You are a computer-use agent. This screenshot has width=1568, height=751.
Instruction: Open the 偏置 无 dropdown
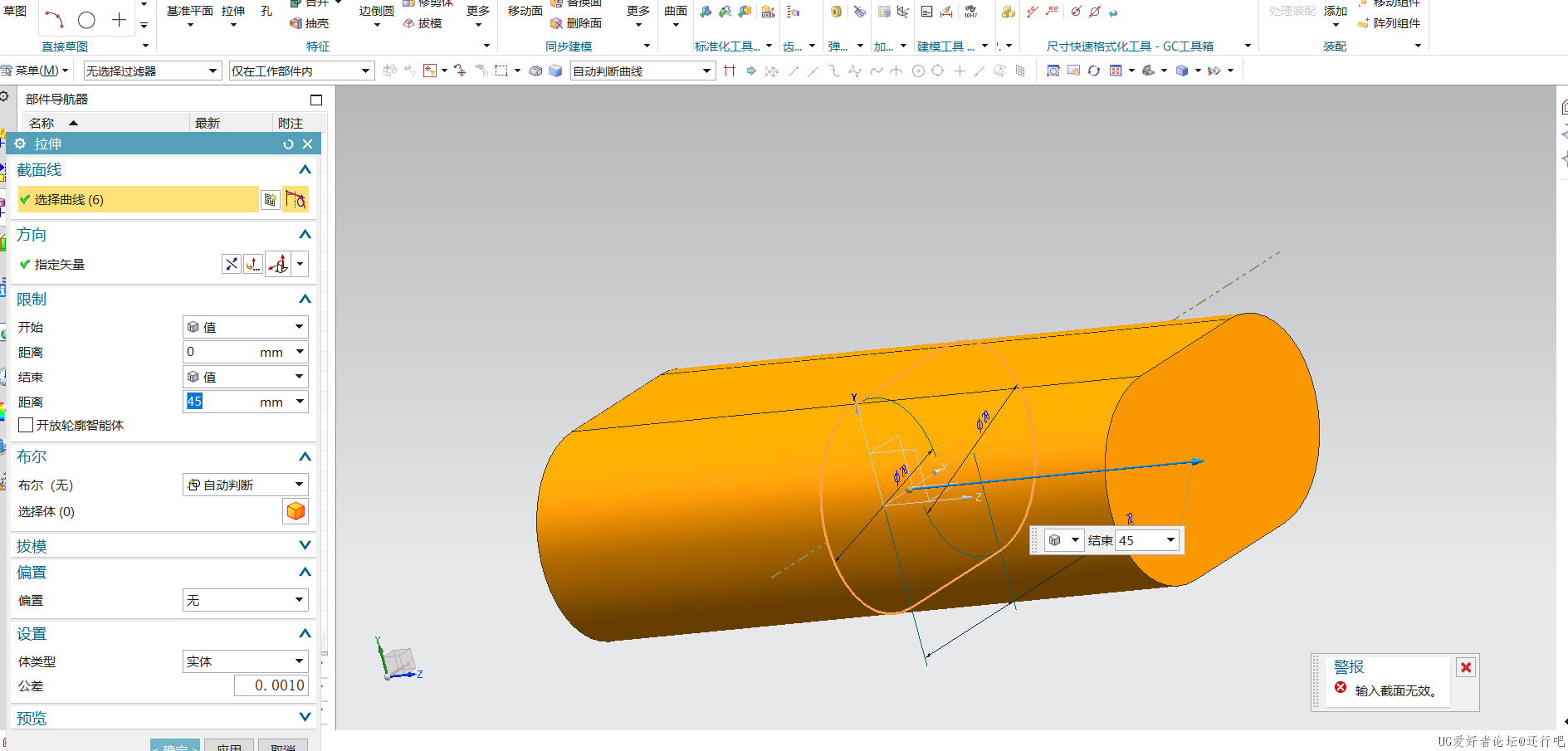click(246, 600)
